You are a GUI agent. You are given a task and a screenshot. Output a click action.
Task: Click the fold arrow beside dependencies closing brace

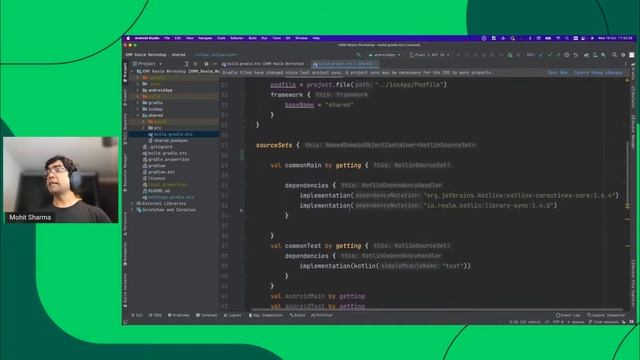(242, 211)
